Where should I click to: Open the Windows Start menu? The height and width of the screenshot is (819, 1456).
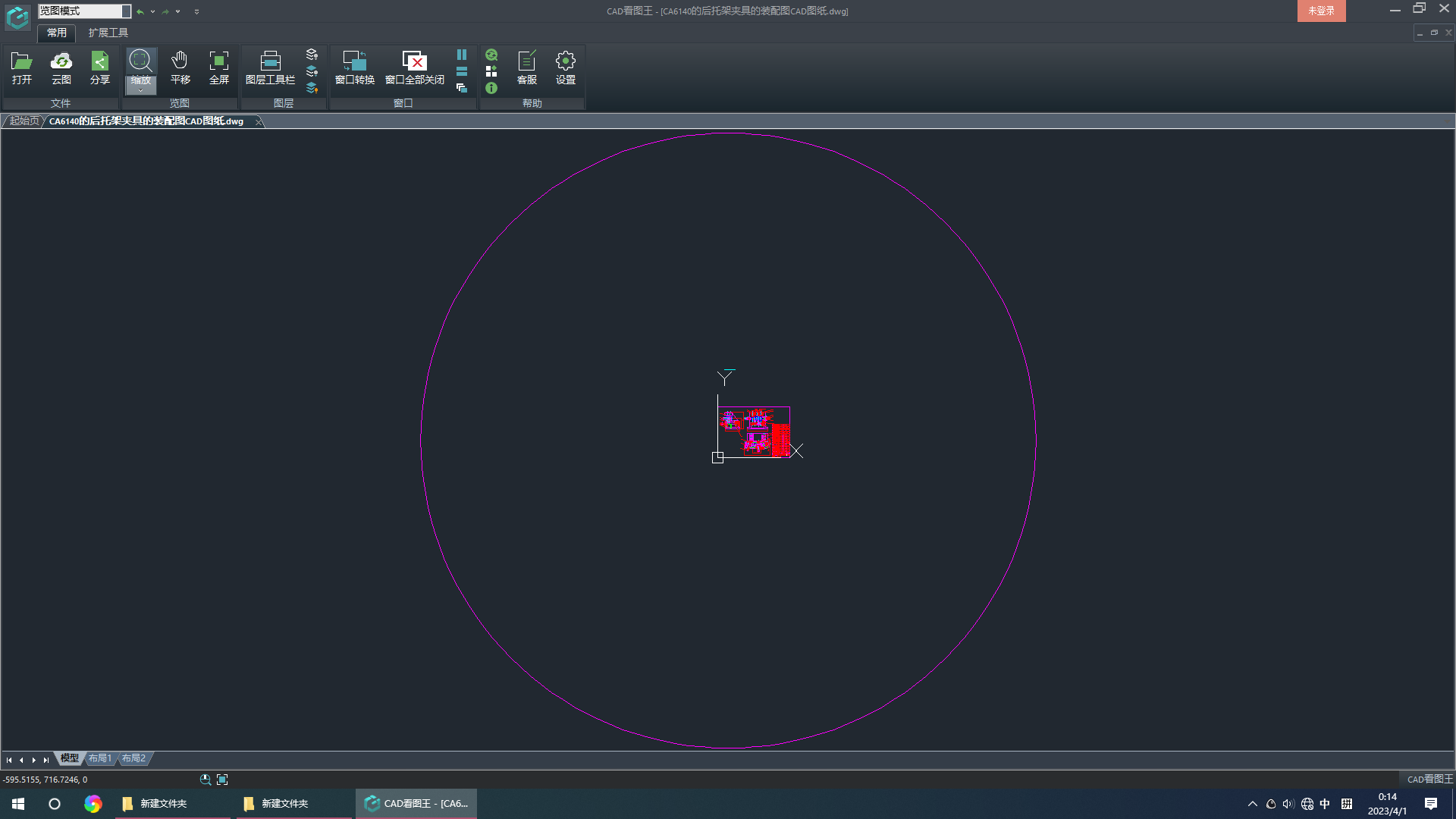[x=18, y=804]
